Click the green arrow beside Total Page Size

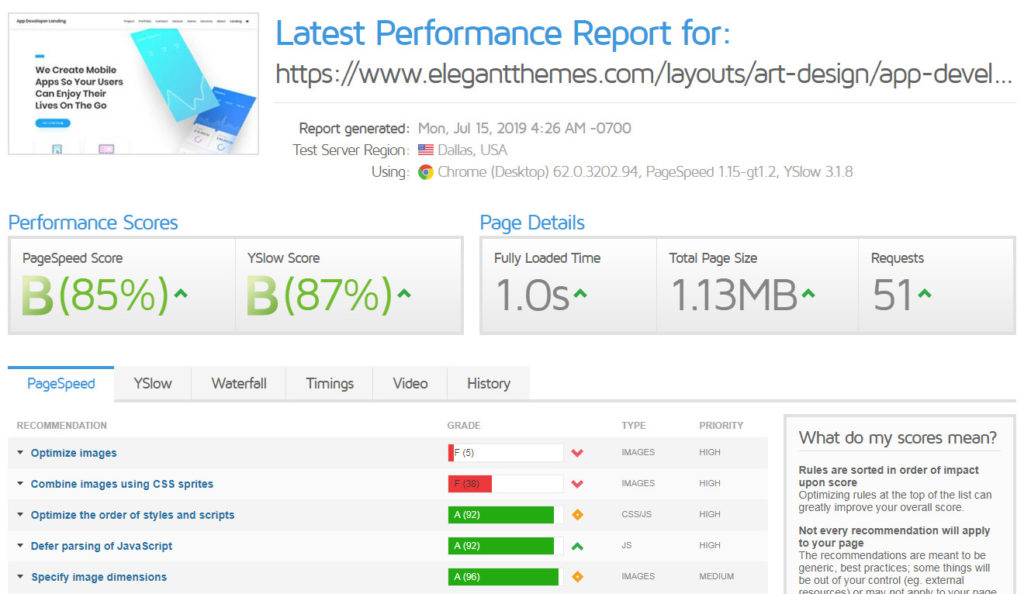(x=808, y=294)
